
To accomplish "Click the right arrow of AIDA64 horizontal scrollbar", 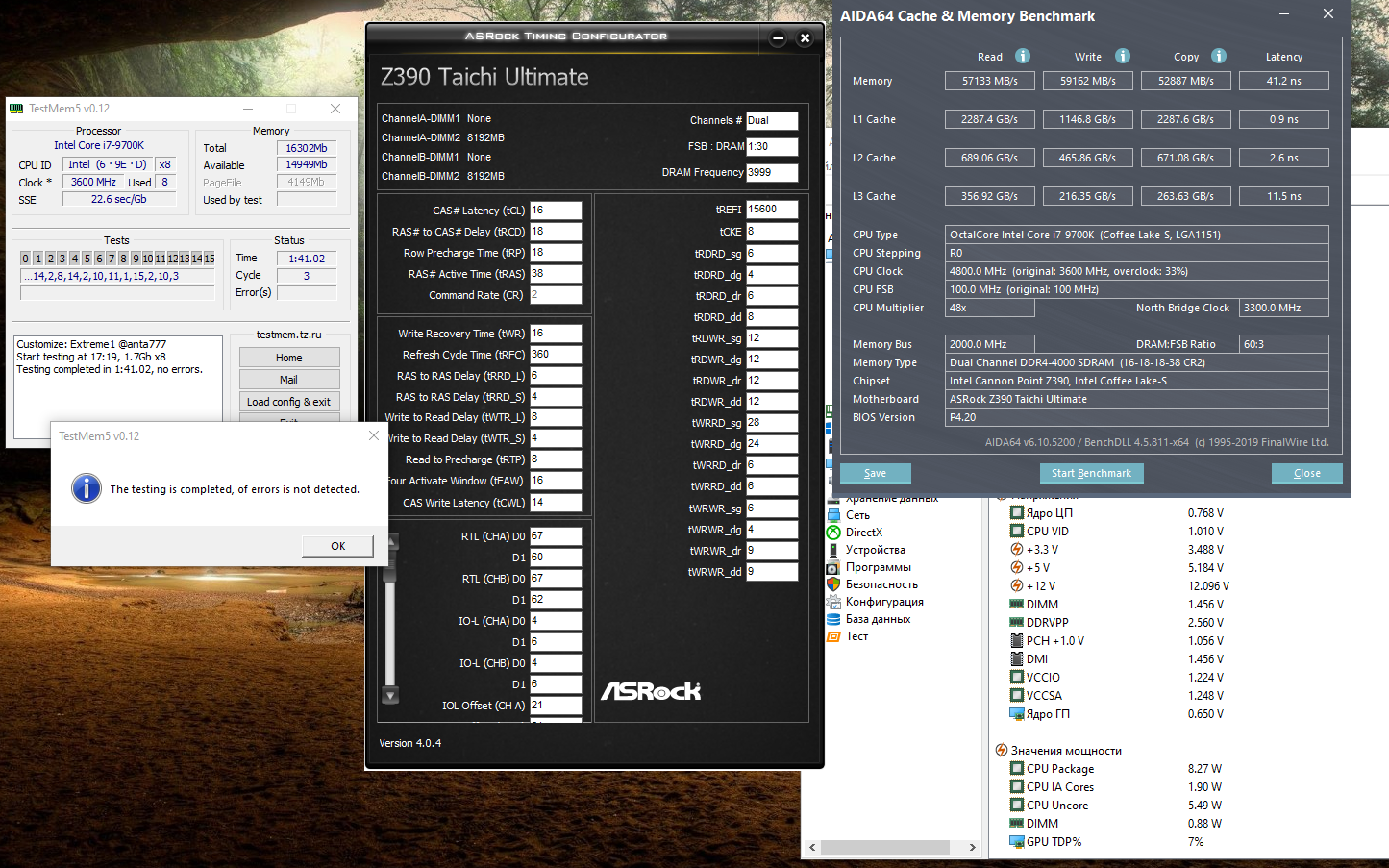I will (x=972, y=847).
